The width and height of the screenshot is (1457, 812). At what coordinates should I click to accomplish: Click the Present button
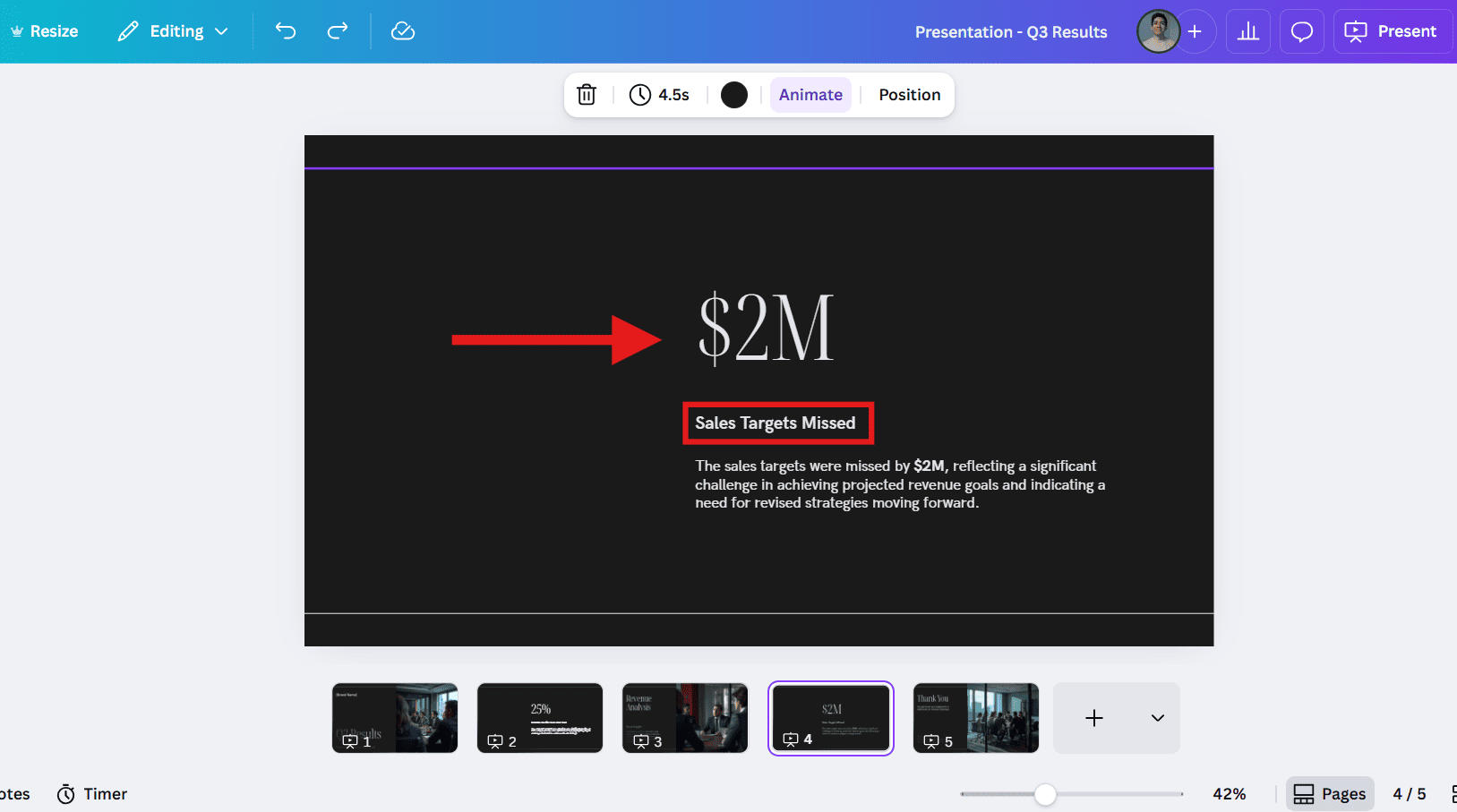point(1391,32)
